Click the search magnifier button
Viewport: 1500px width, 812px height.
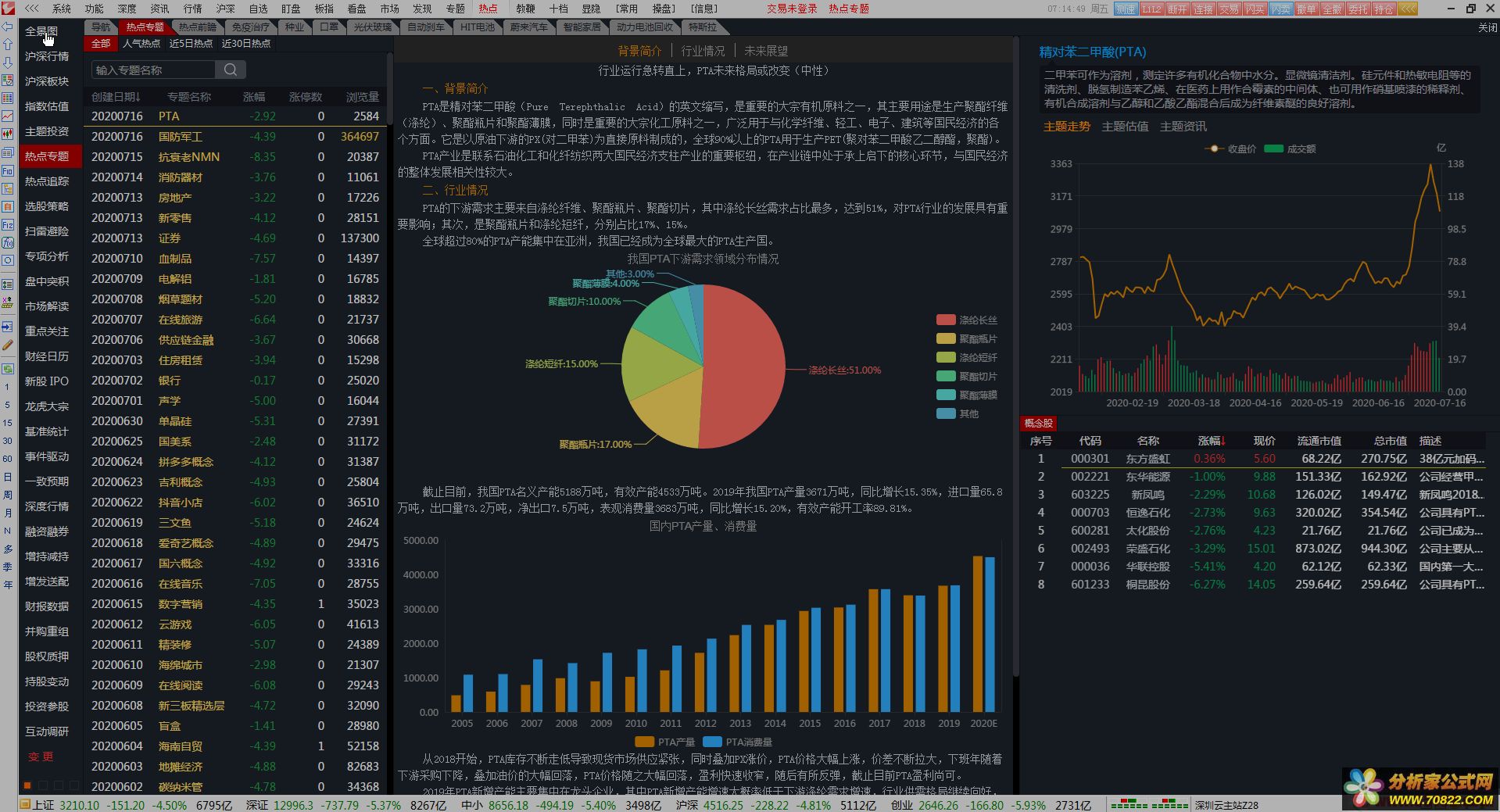tap(231, 70)
